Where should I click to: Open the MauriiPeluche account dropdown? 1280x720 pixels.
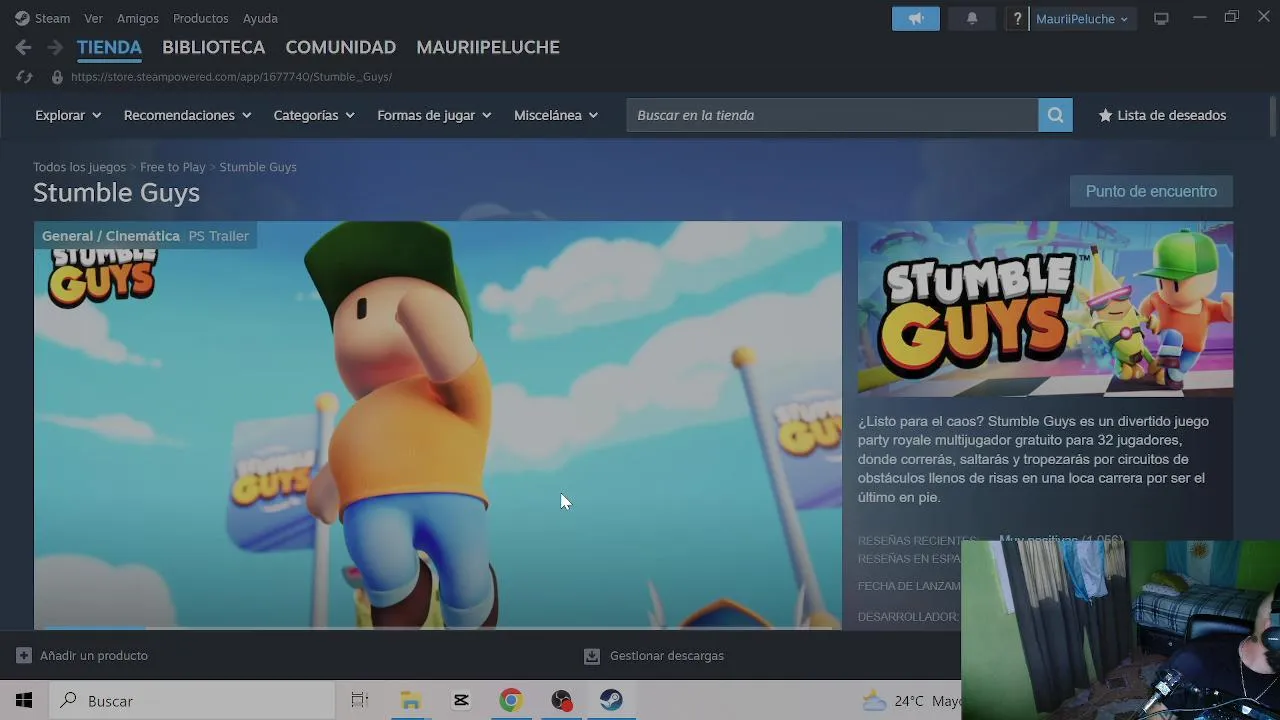point(1082,18)
